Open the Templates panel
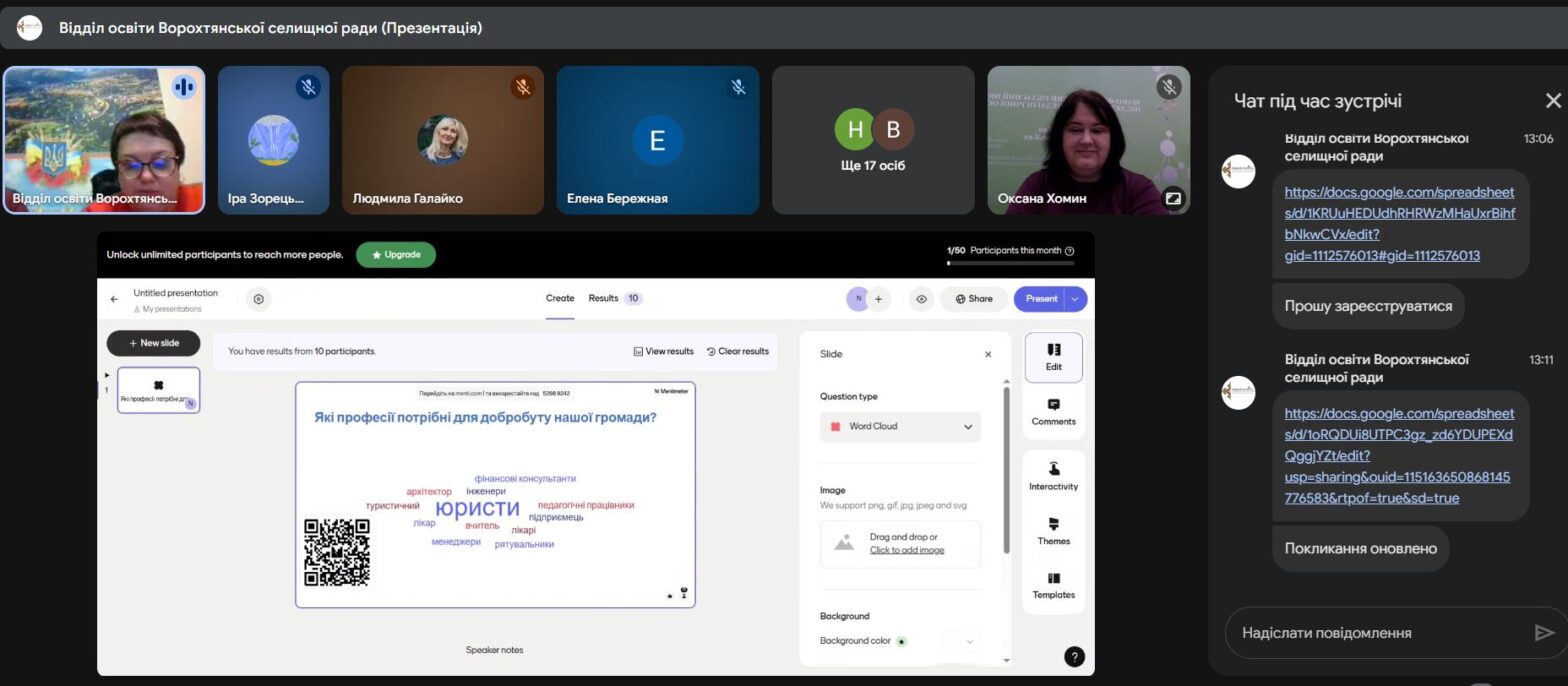 coord(1053,585)
